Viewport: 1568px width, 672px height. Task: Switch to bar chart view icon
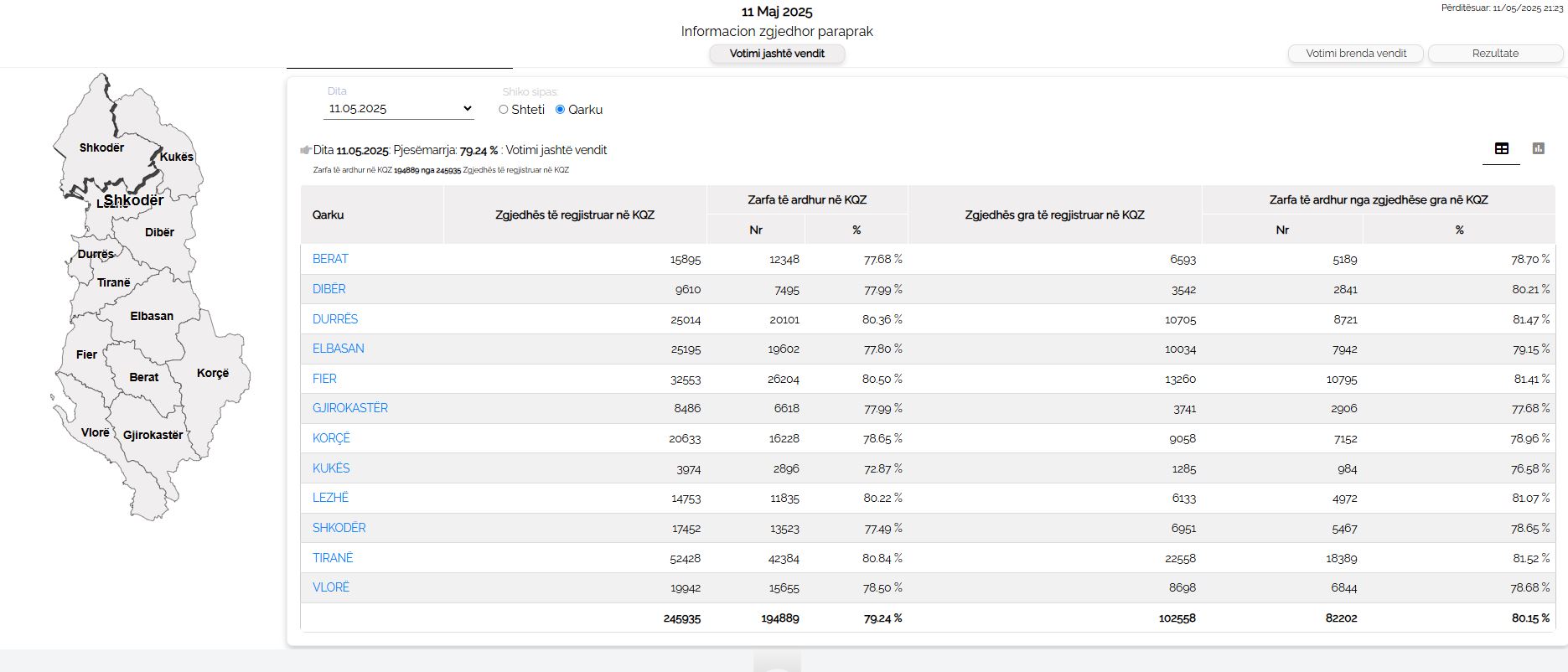point(1538,148)
